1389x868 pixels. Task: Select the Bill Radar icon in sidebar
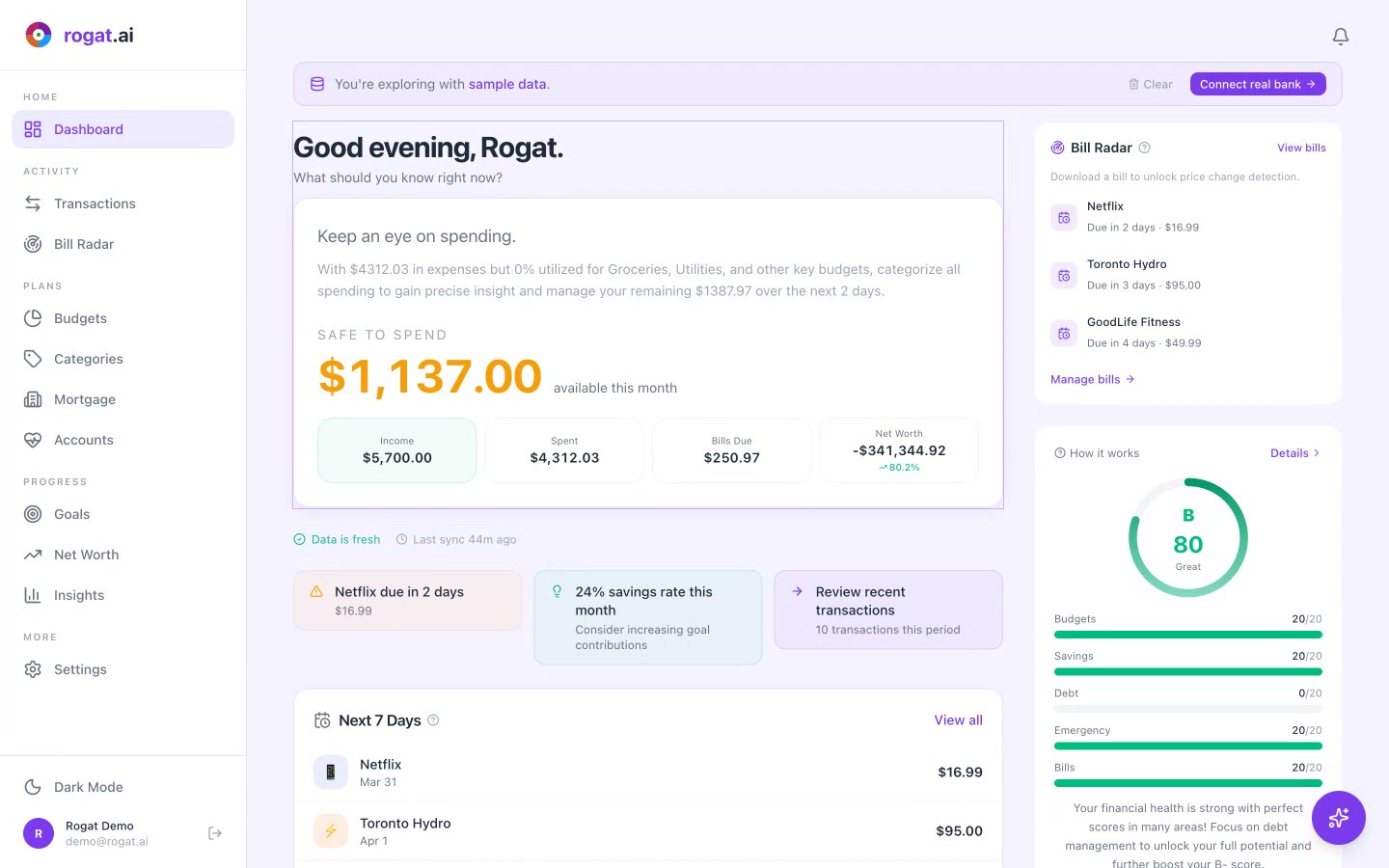[33, 244]
